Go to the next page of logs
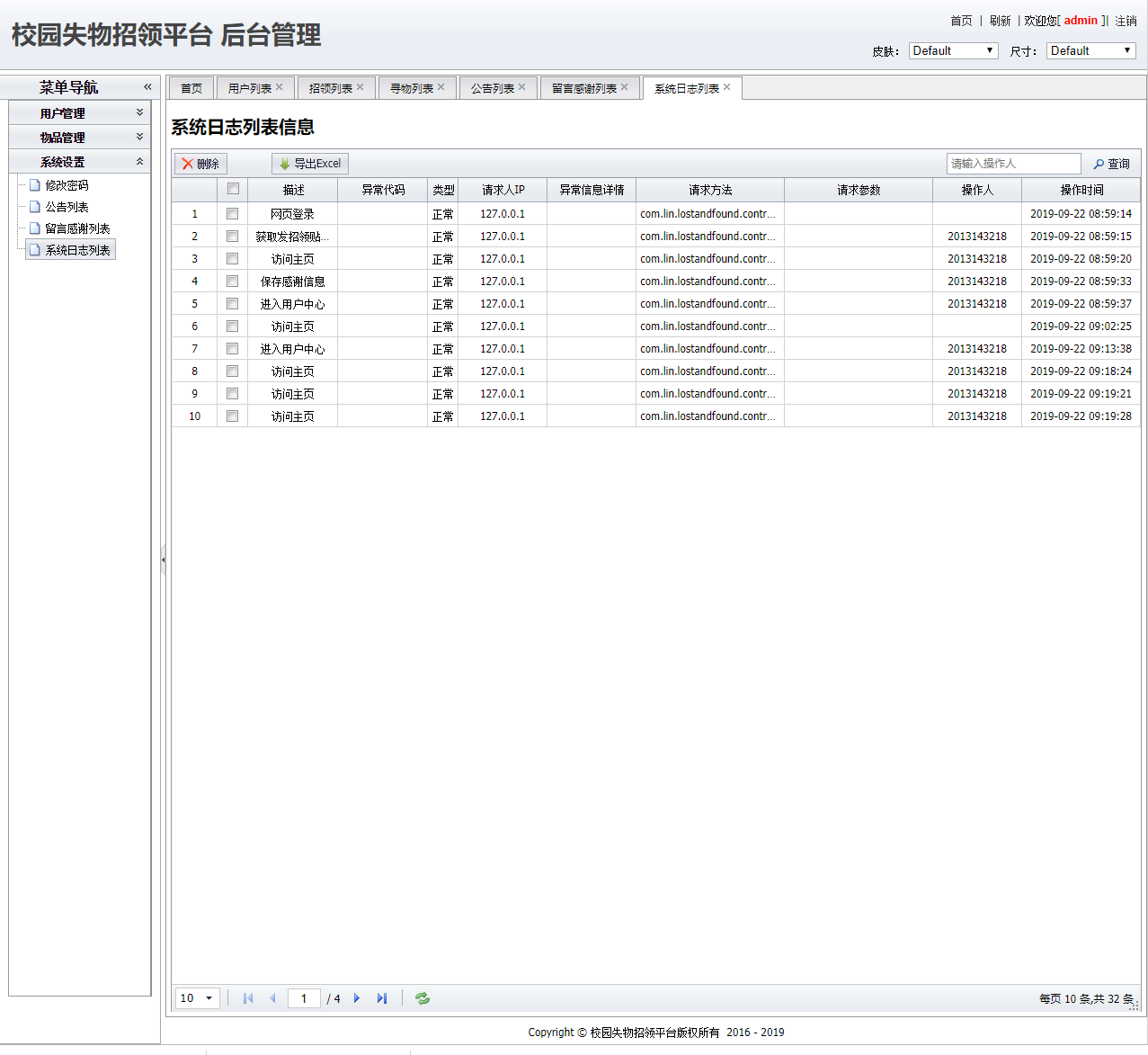Screen dimensions: 1148x1055 click(x=357, y=998)
